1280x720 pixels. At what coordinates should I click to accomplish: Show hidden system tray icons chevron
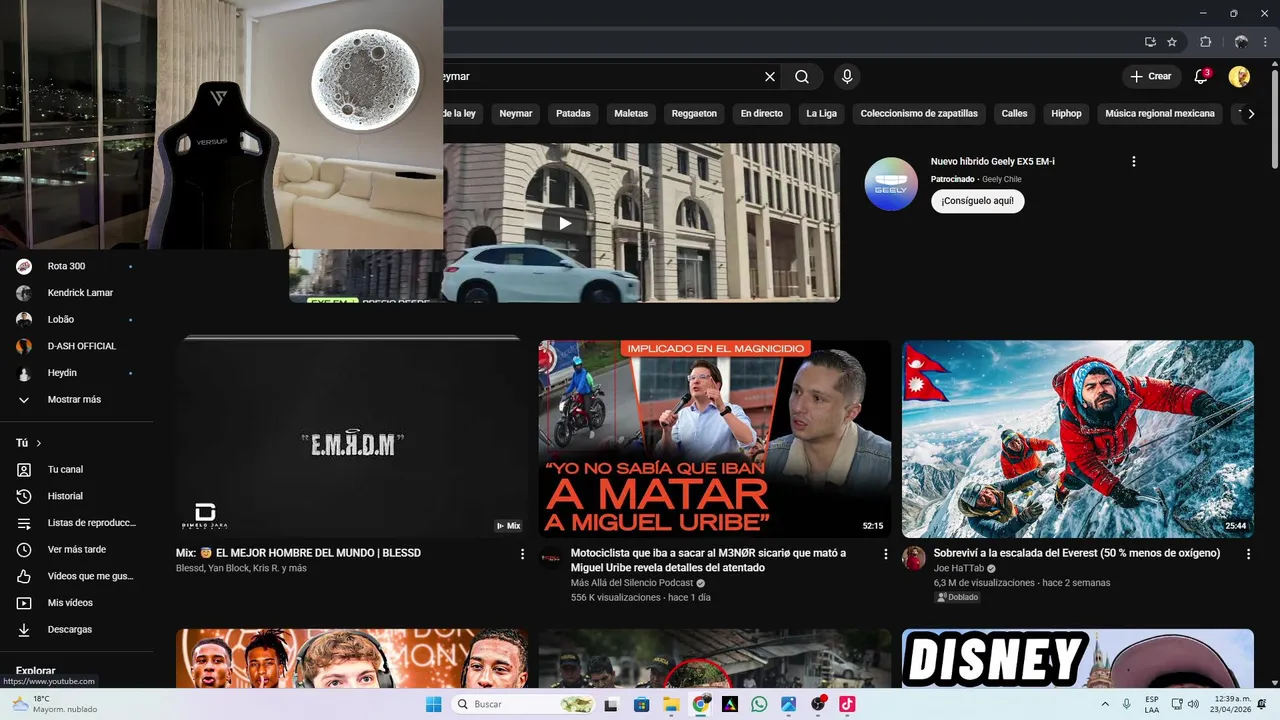click(x=1105, y=704)
